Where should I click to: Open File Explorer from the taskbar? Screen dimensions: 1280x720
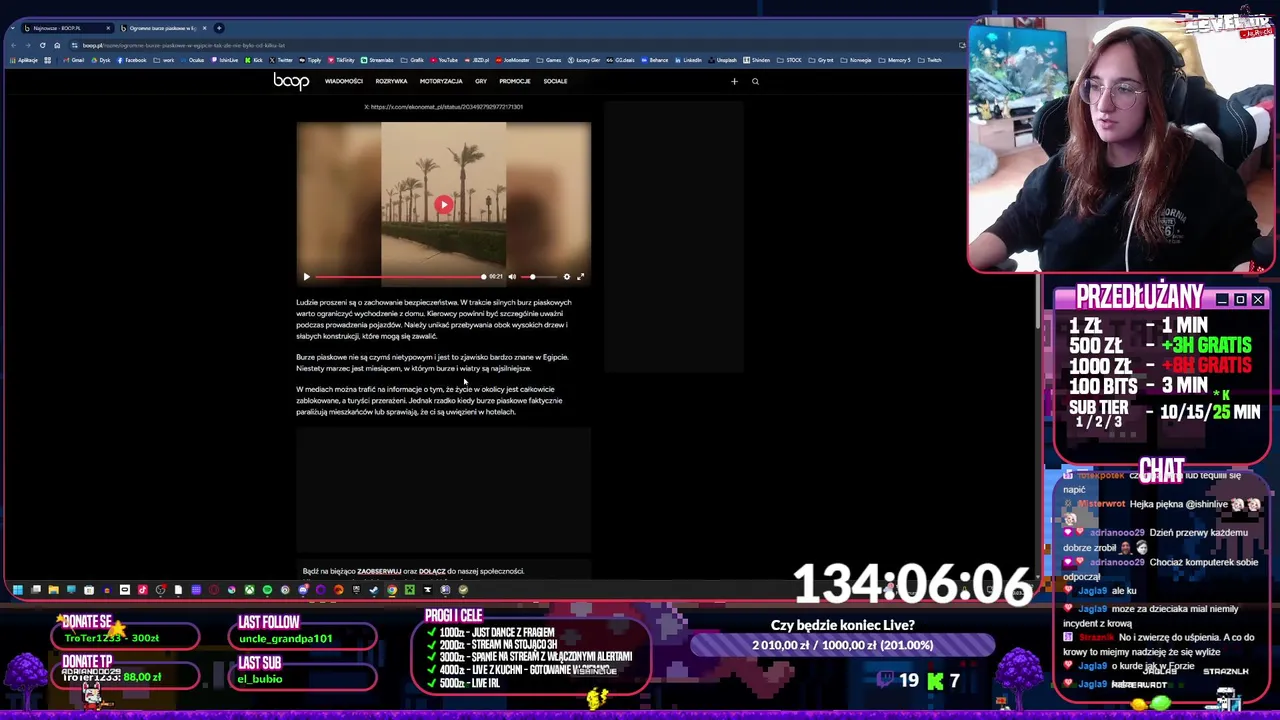point(53,590)
